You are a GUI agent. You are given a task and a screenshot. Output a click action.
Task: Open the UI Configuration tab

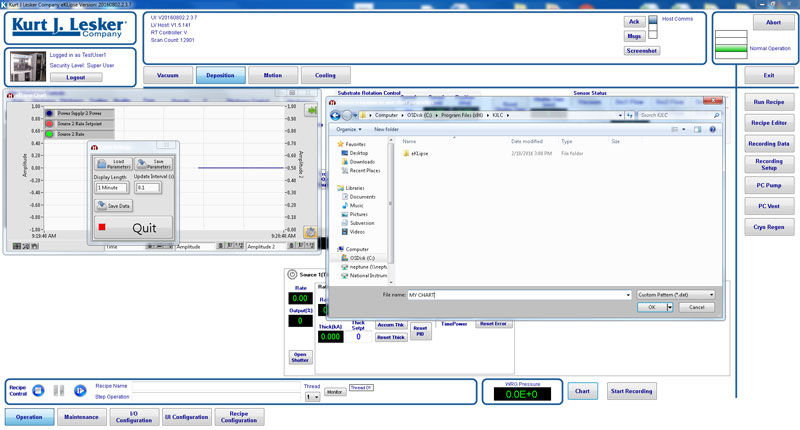coord(186,417)
